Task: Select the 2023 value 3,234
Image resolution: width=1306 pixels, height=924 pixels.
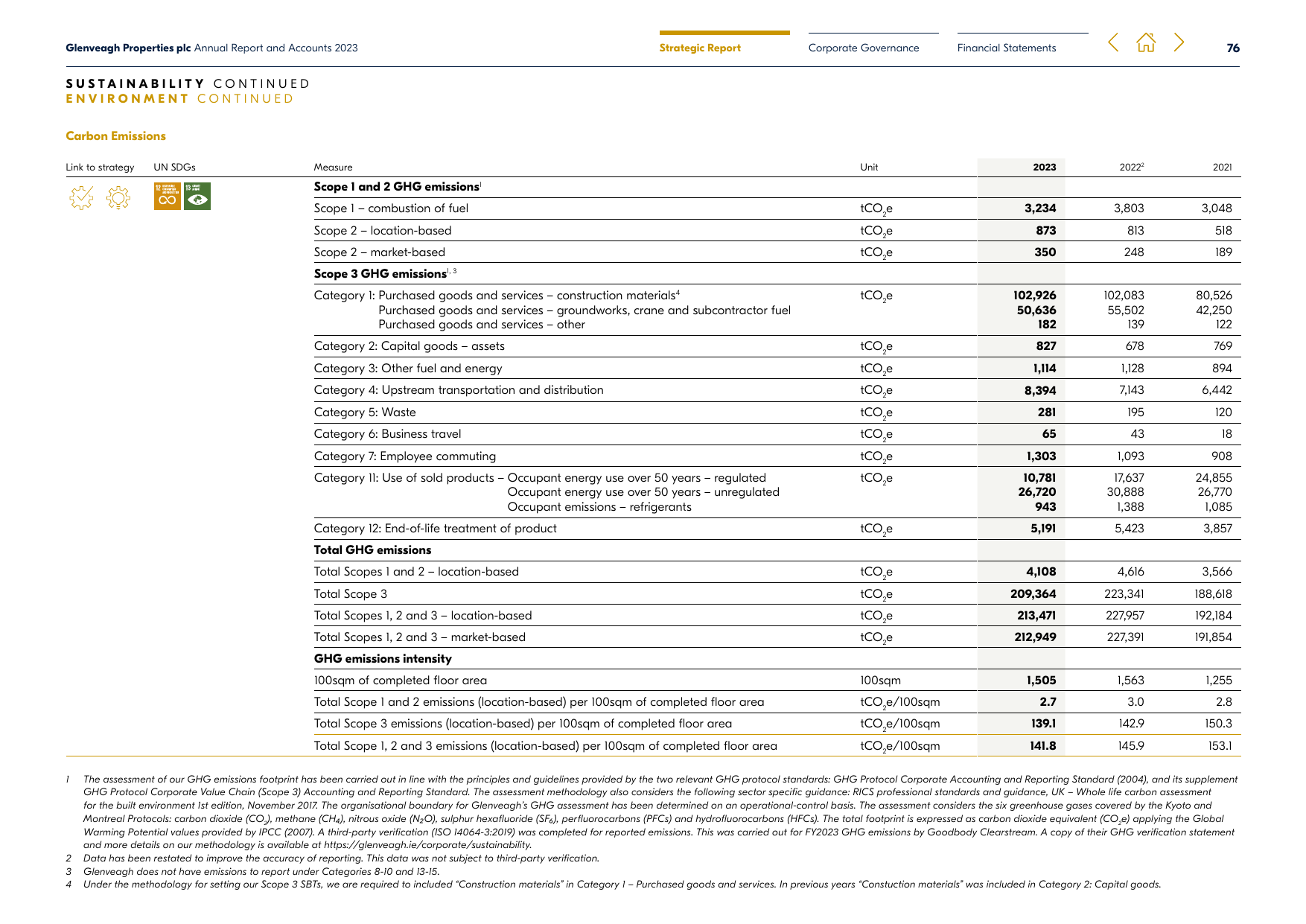Action: [x=1040, y=208]
